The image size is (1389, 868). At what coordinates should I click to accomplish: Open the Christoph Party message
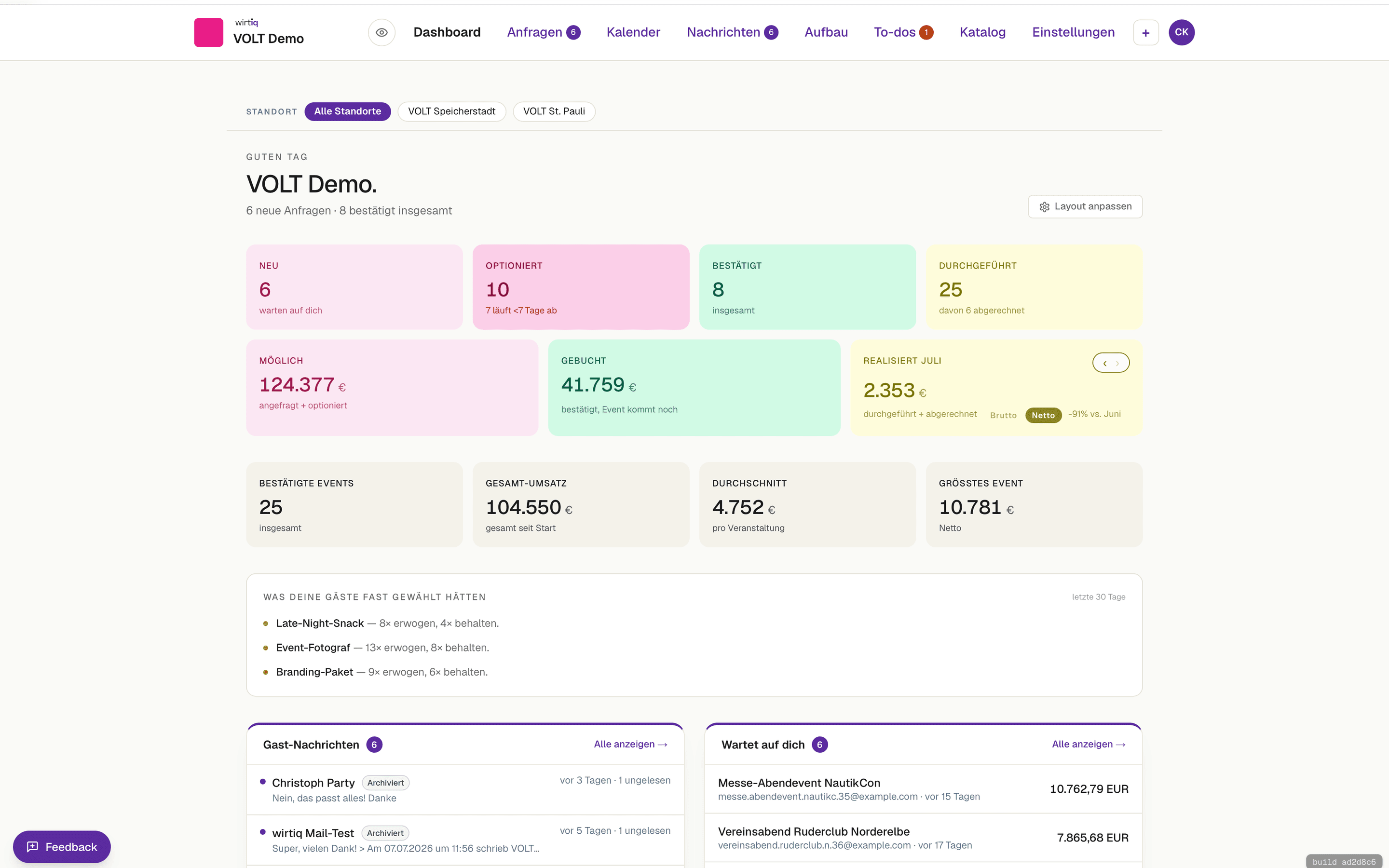coord(465,789)
